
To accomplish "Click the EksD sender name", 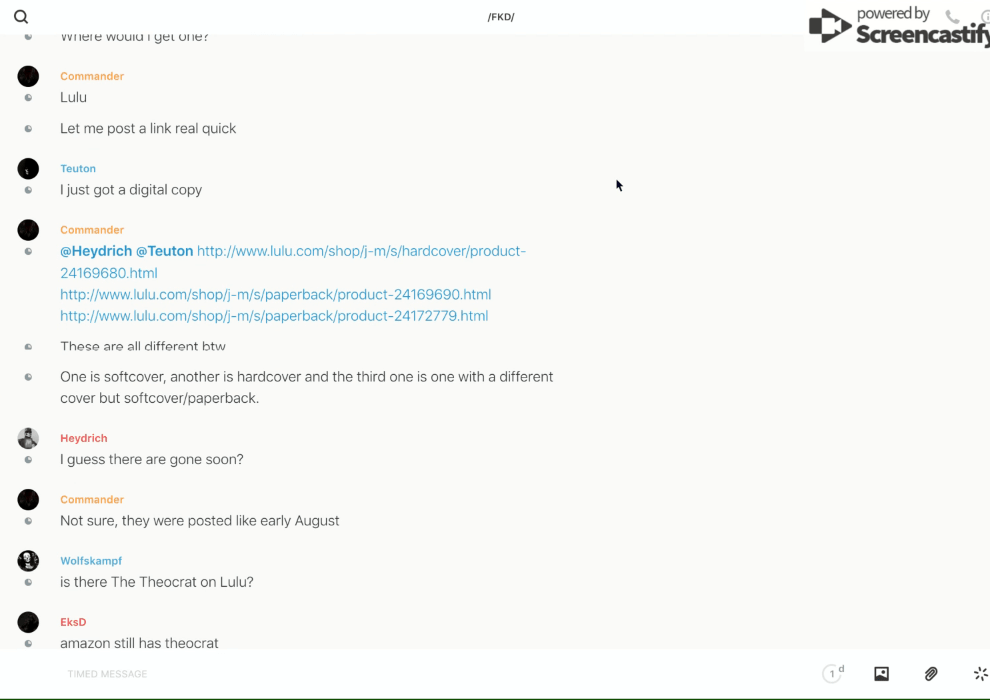I will [73, 622].
